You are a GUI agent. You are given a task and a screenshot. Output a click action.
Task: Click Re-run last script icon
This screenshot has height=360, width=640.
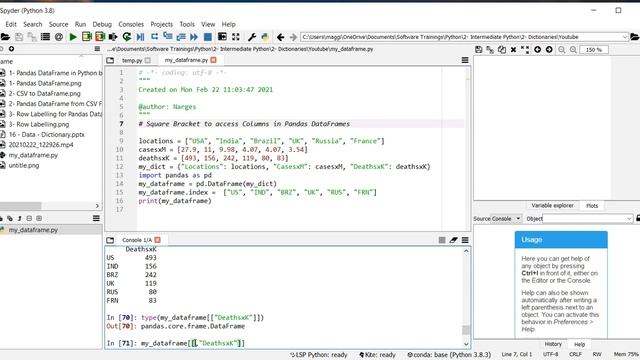[127, 37]
